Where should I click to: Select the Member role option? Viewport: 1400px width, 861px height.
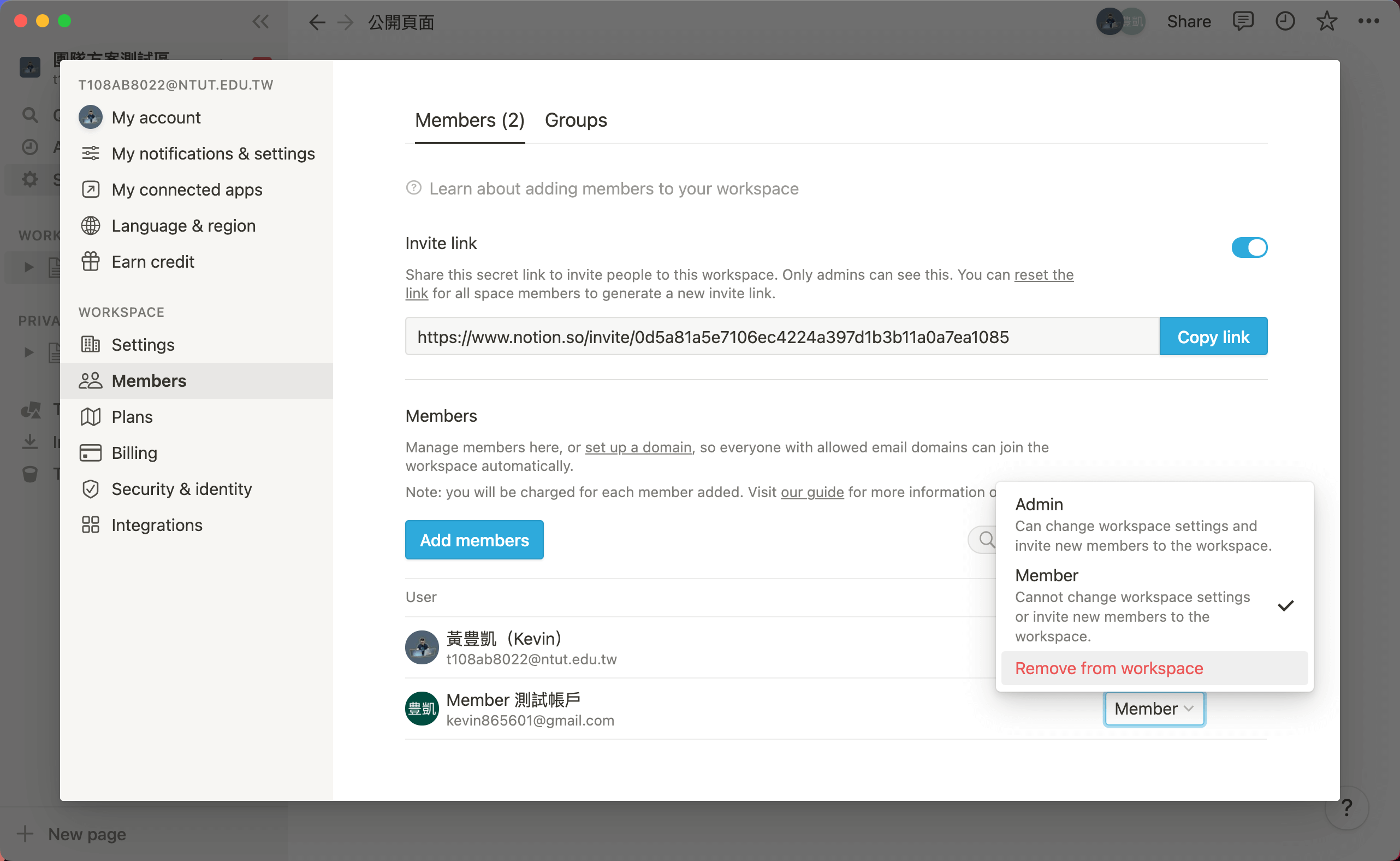pyautogui.click(x=1154, y=605)
